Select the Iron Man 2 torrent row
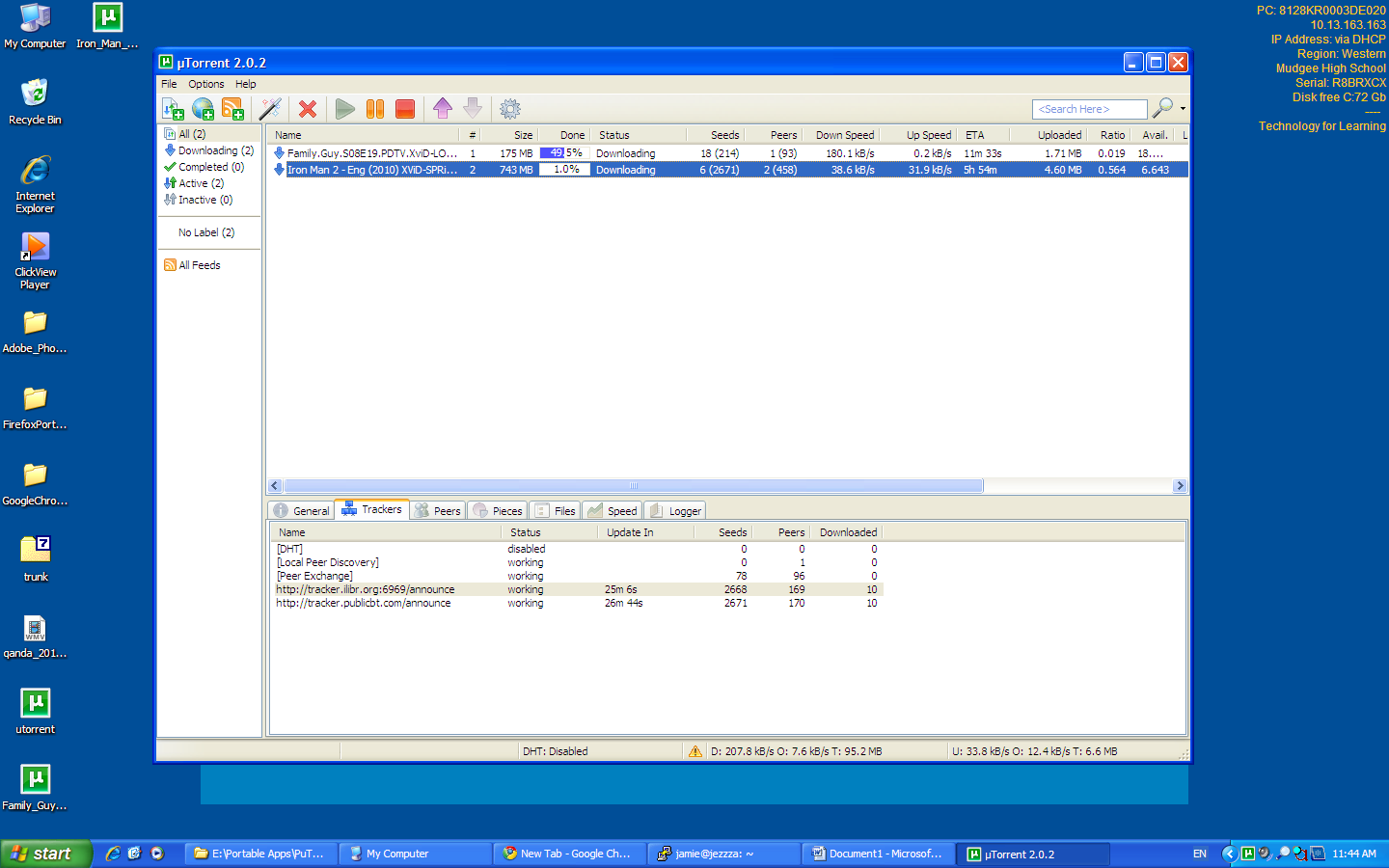The height and width of the screenshot is (868, 1389). (728, 170)
